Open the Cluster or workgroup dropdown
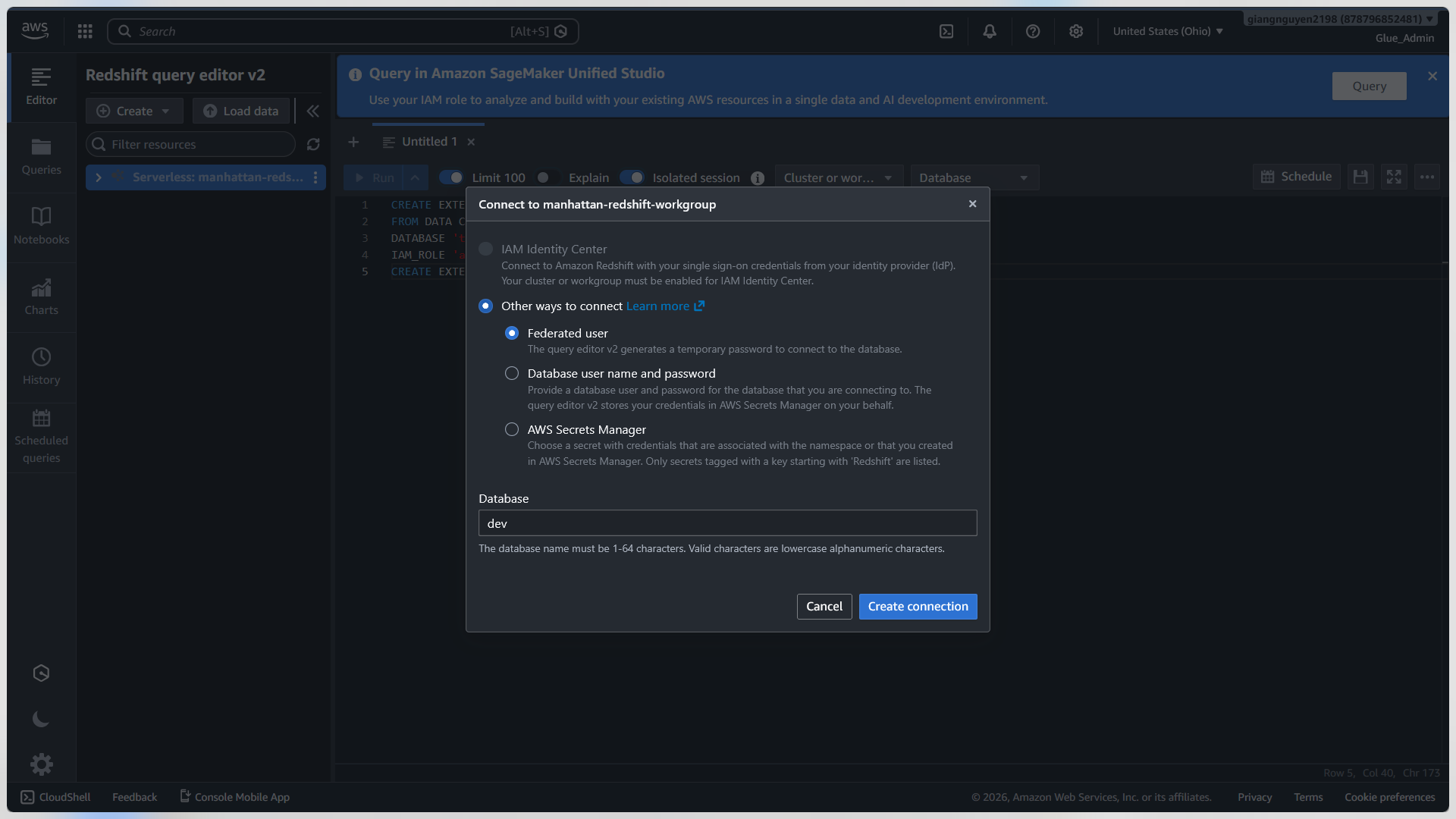The height and width of the screenshot is (819, 1456). click(x=839, y=177)
